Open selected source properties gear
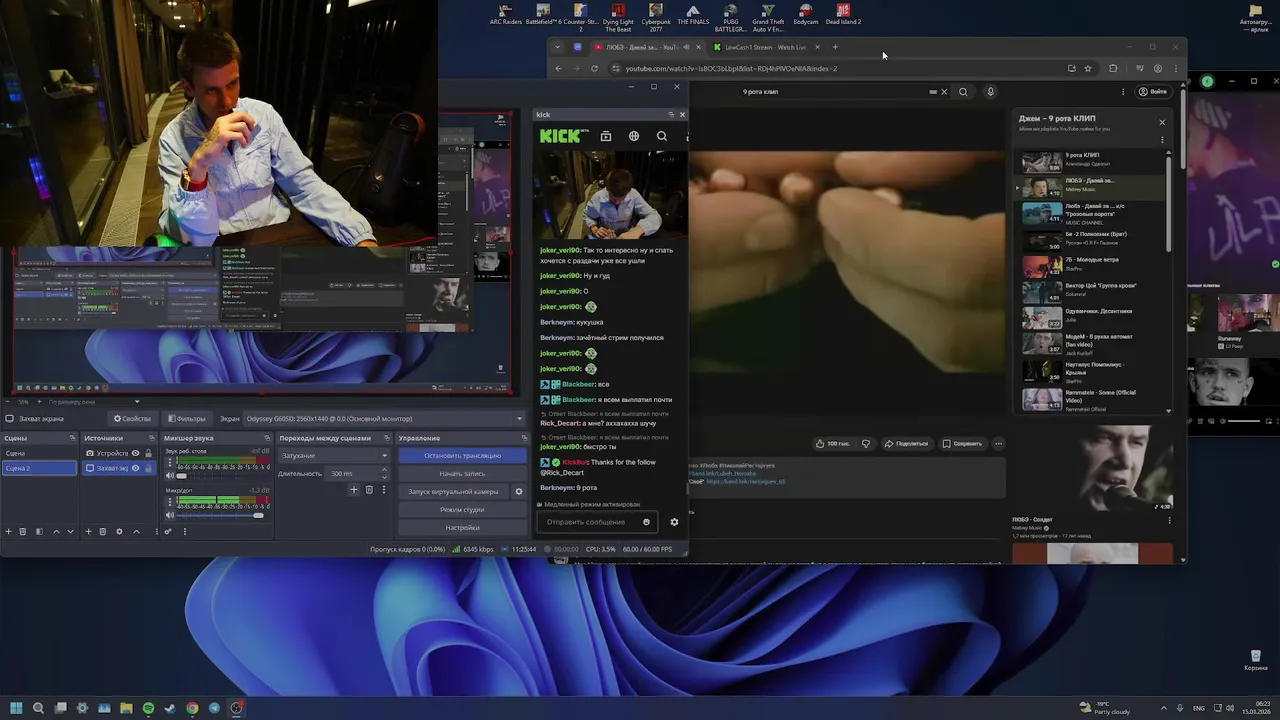 tap(119, 532)
